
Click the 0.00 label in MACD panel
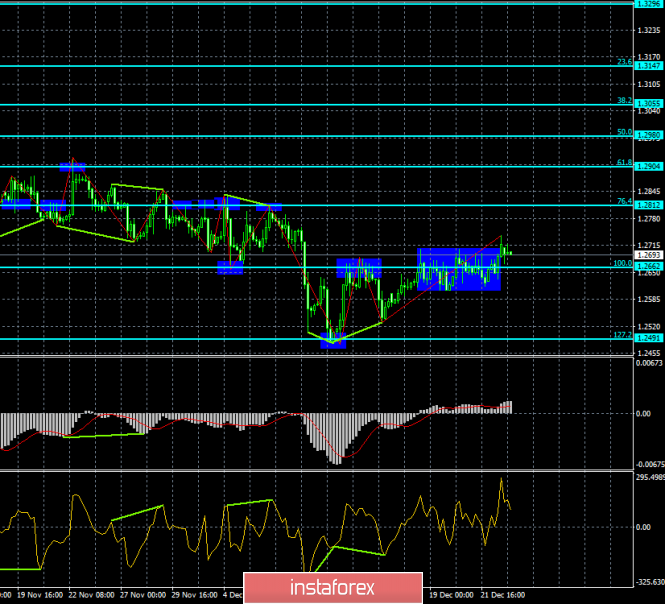click(644, 414)
